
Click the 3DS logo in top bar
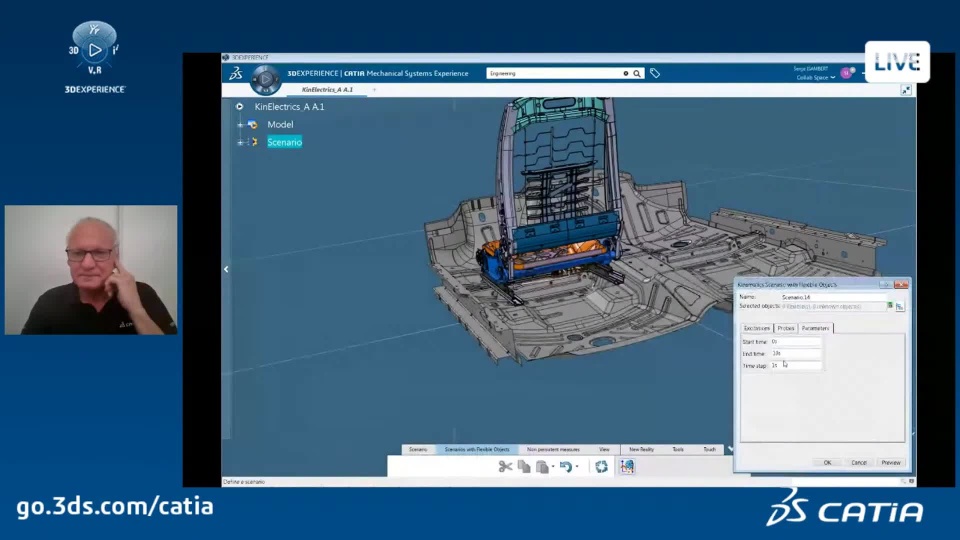pyautogui.click(x=236, y=74)
